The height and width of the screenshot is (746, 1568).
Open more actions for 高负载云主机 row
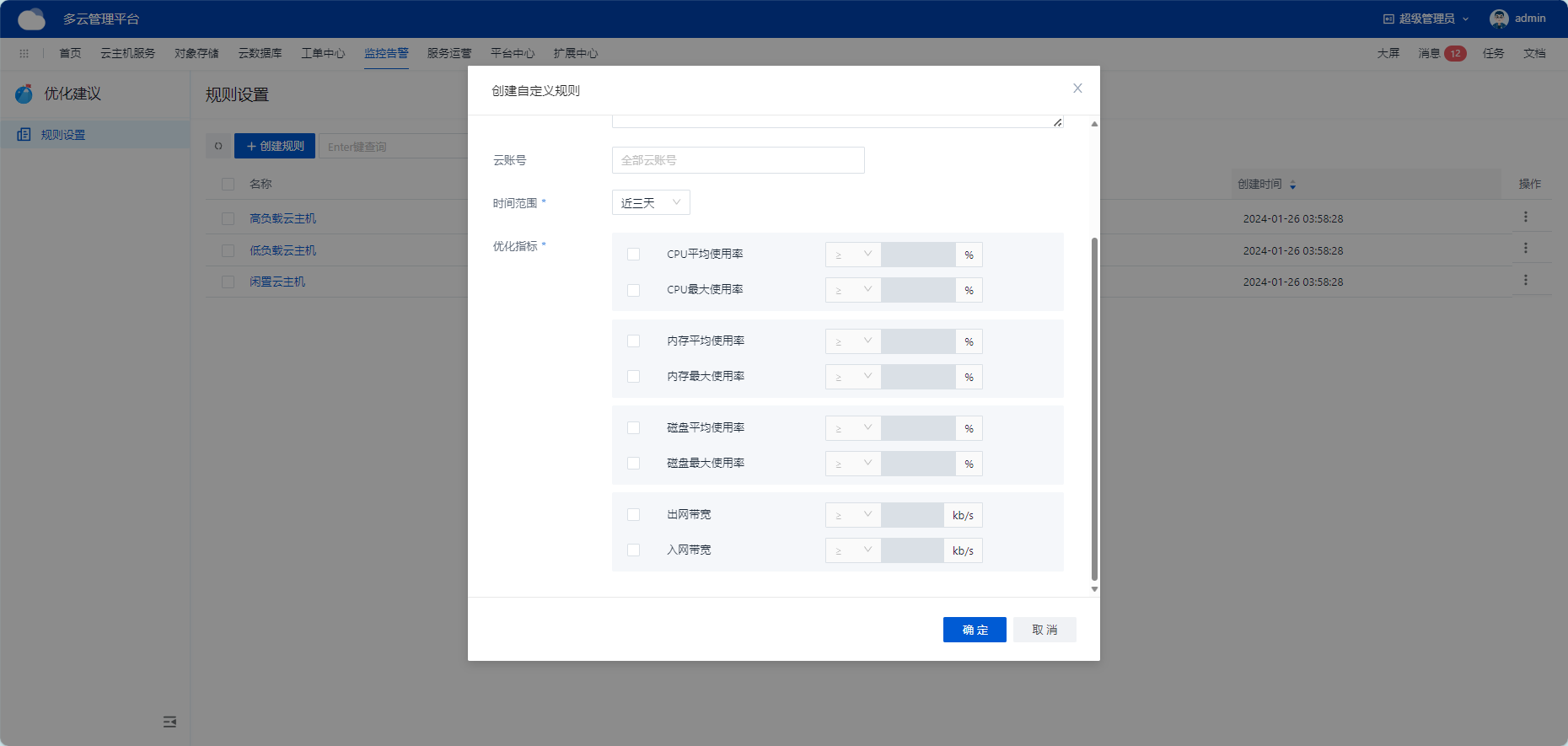(x=1525, y=217)
